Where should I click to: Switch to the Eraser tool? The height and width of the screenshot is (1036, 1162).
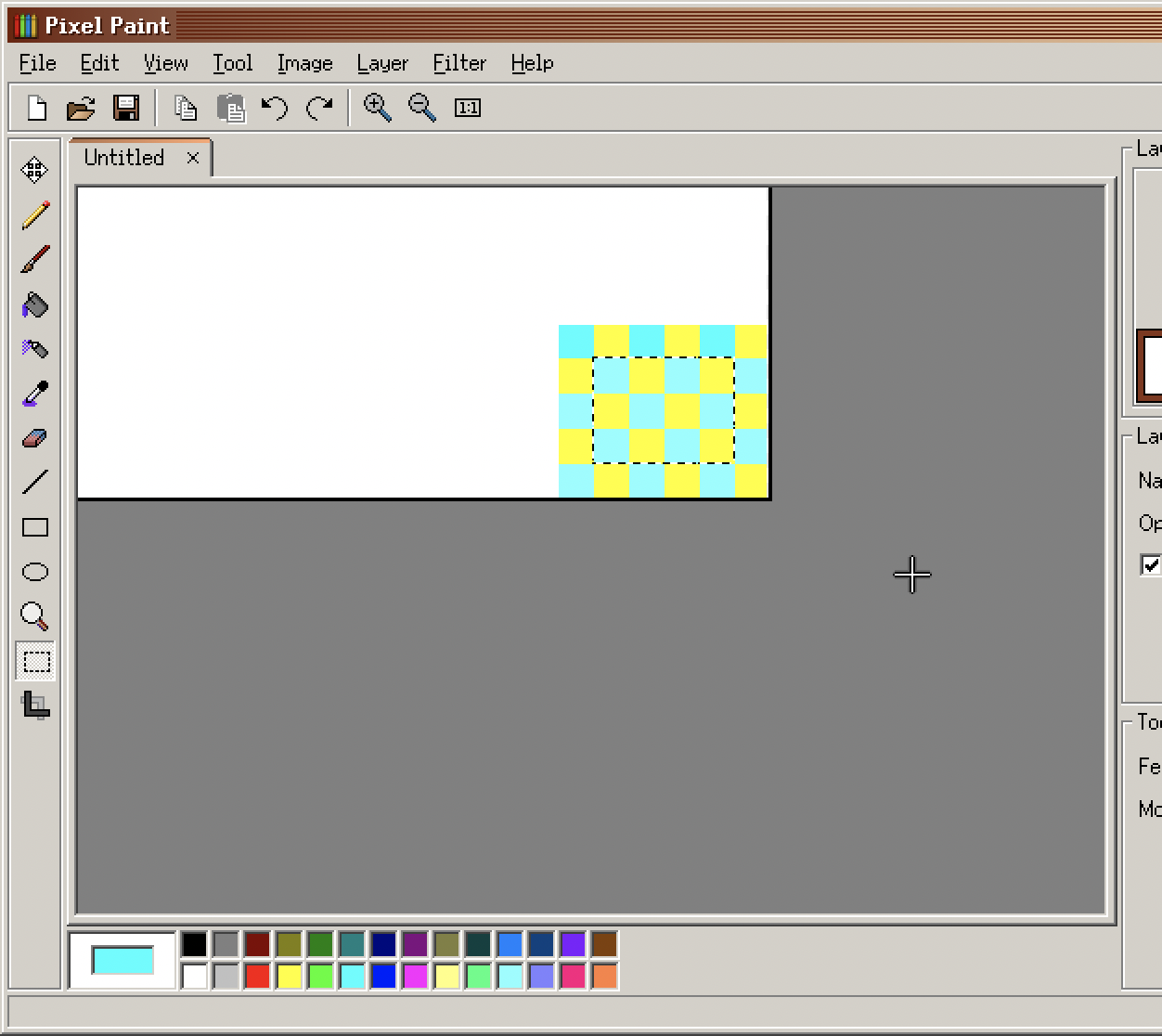[x=34, y=436]
